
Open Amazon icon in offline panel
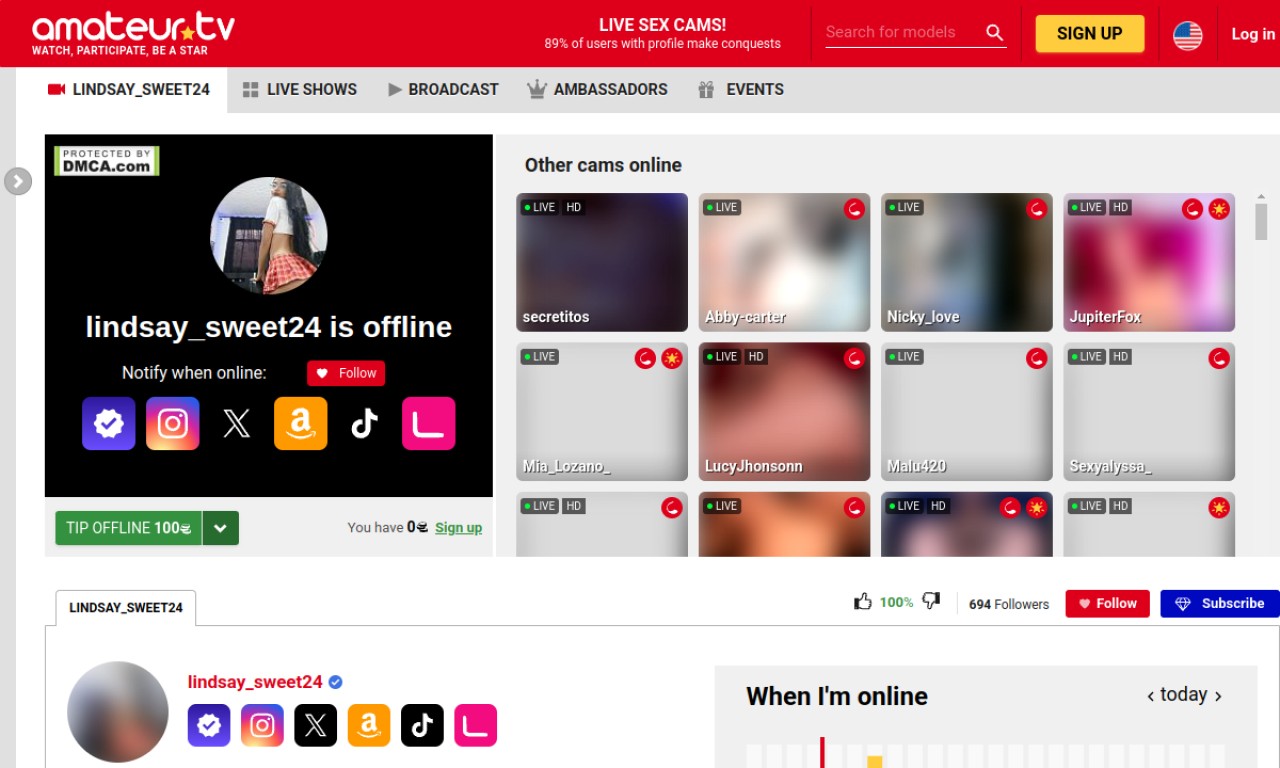tap(300, 423)
